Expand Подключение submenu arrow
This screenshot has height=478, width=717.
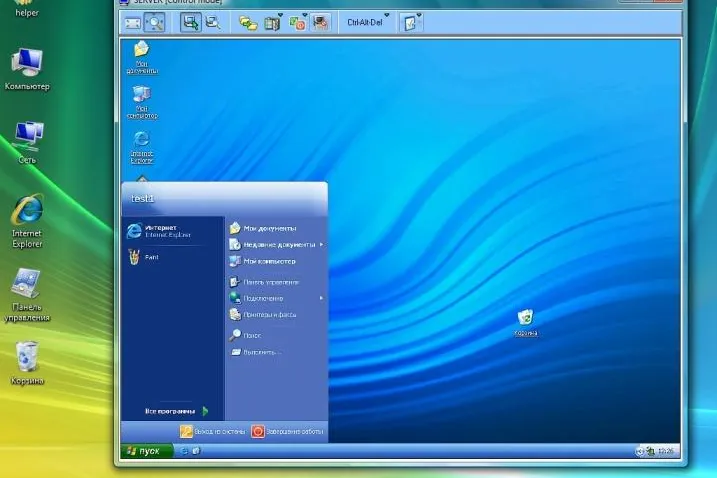click(x=321, y=298)
